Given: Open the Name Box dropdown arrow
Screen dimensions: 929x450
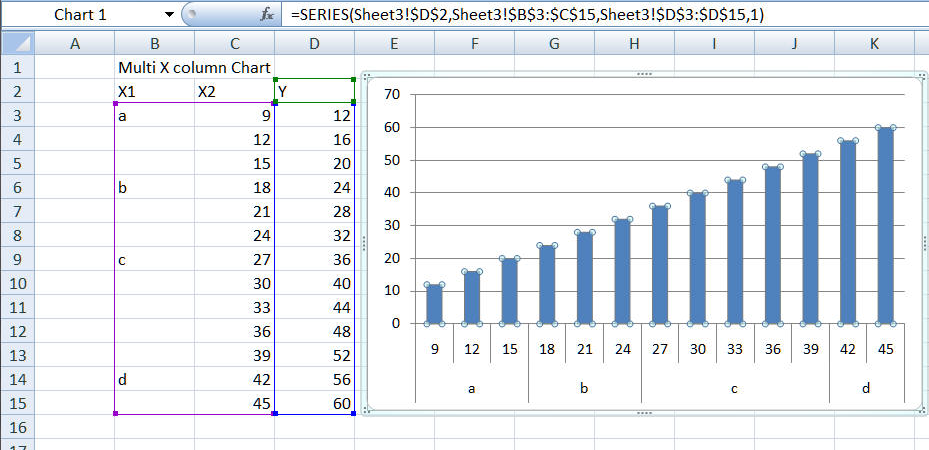Looking at the screenshot, I should (x=167, y=14).
